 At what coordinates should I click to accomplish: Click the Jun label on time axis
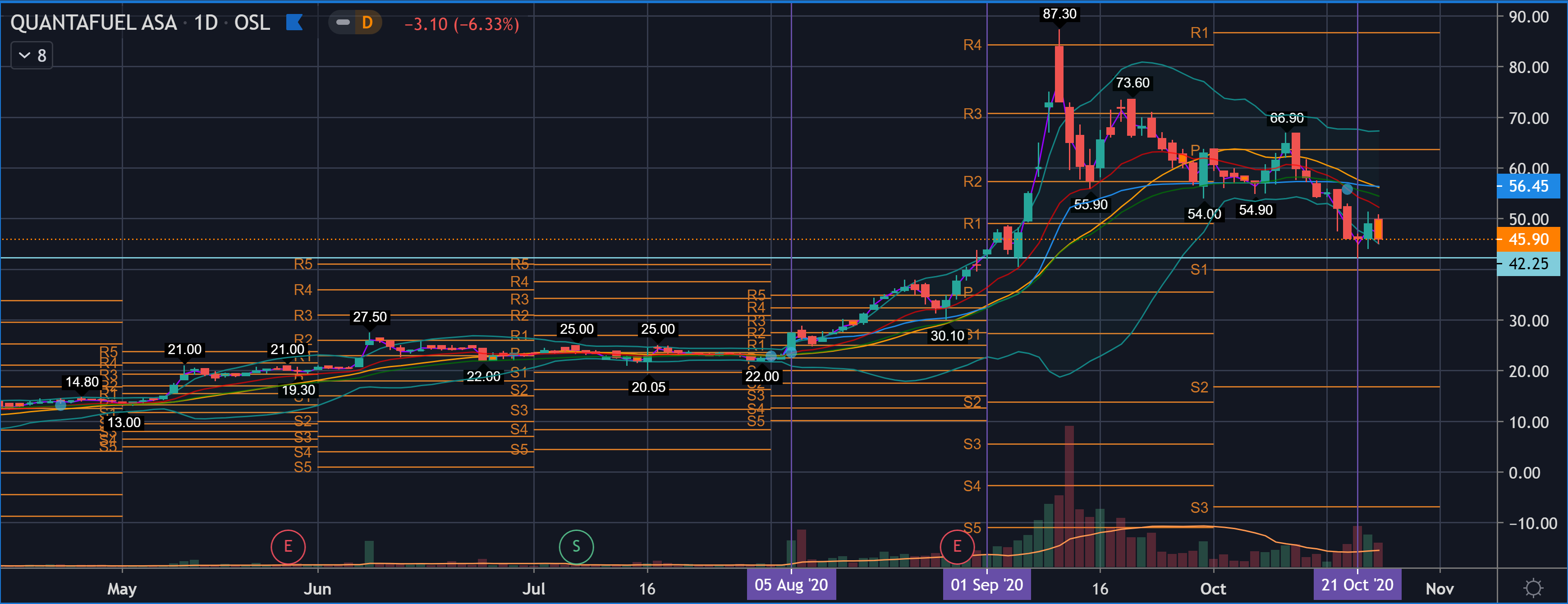317,589
